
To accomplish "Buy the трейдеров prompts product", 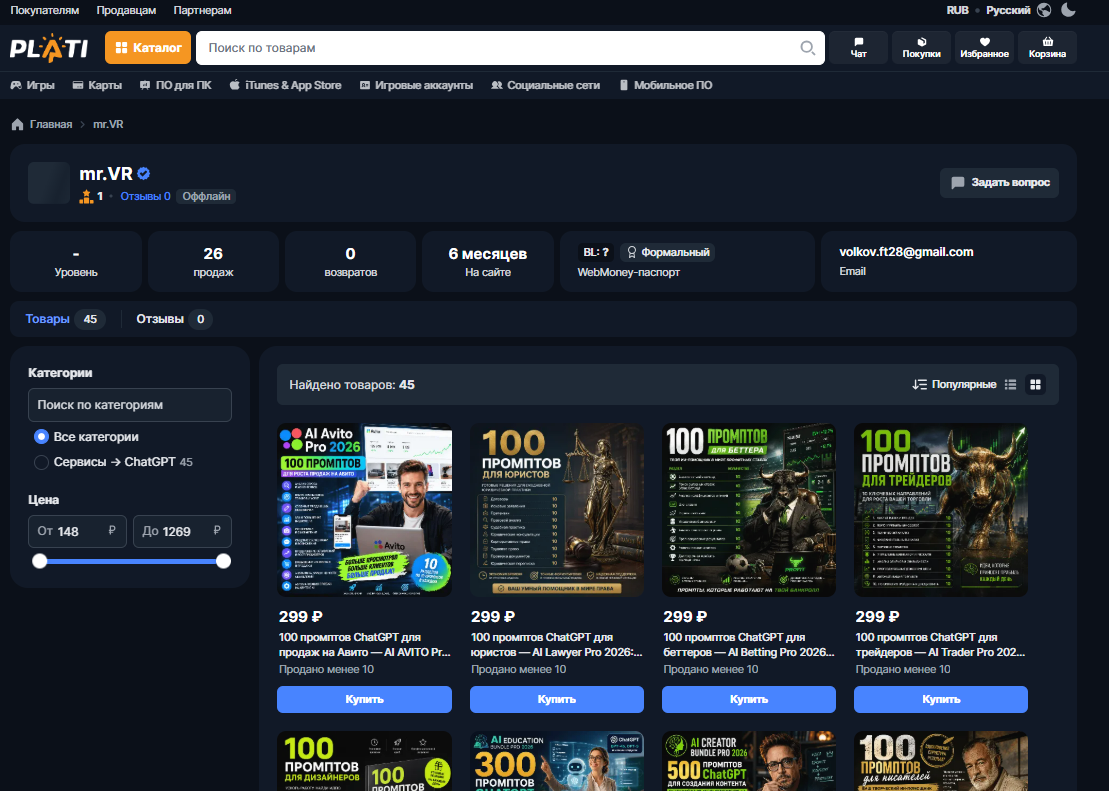I will click(941, 699).
